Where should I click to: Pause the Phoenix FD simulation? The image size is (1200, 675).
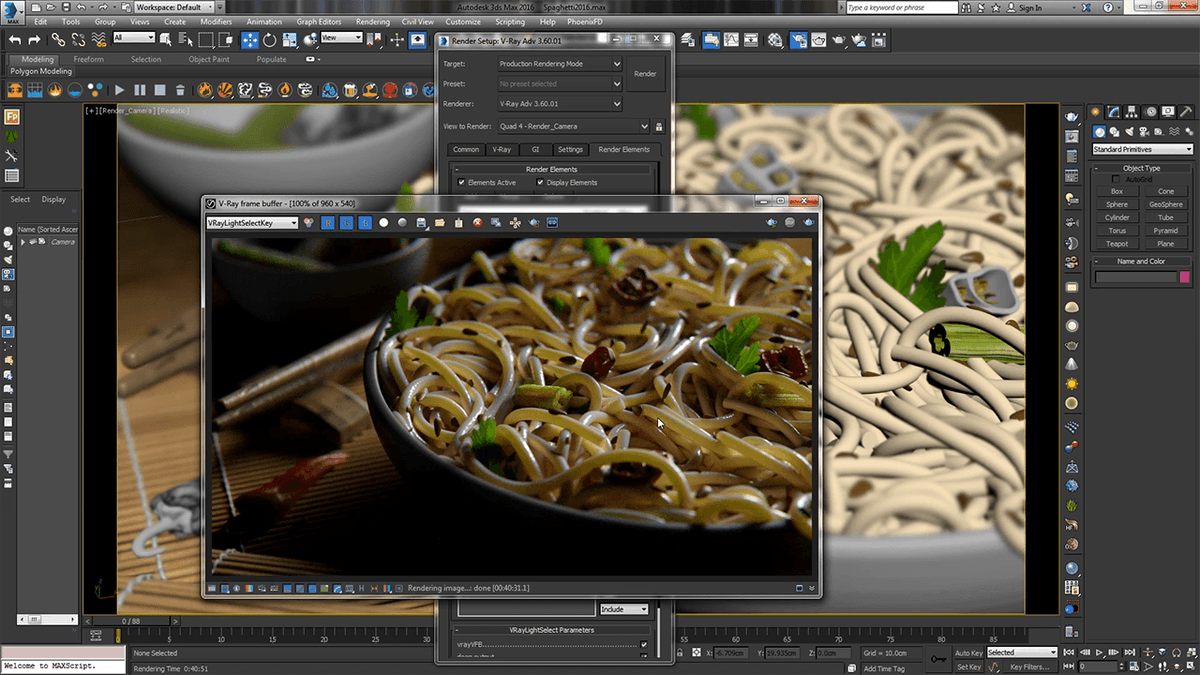click(x=140, y=90)
